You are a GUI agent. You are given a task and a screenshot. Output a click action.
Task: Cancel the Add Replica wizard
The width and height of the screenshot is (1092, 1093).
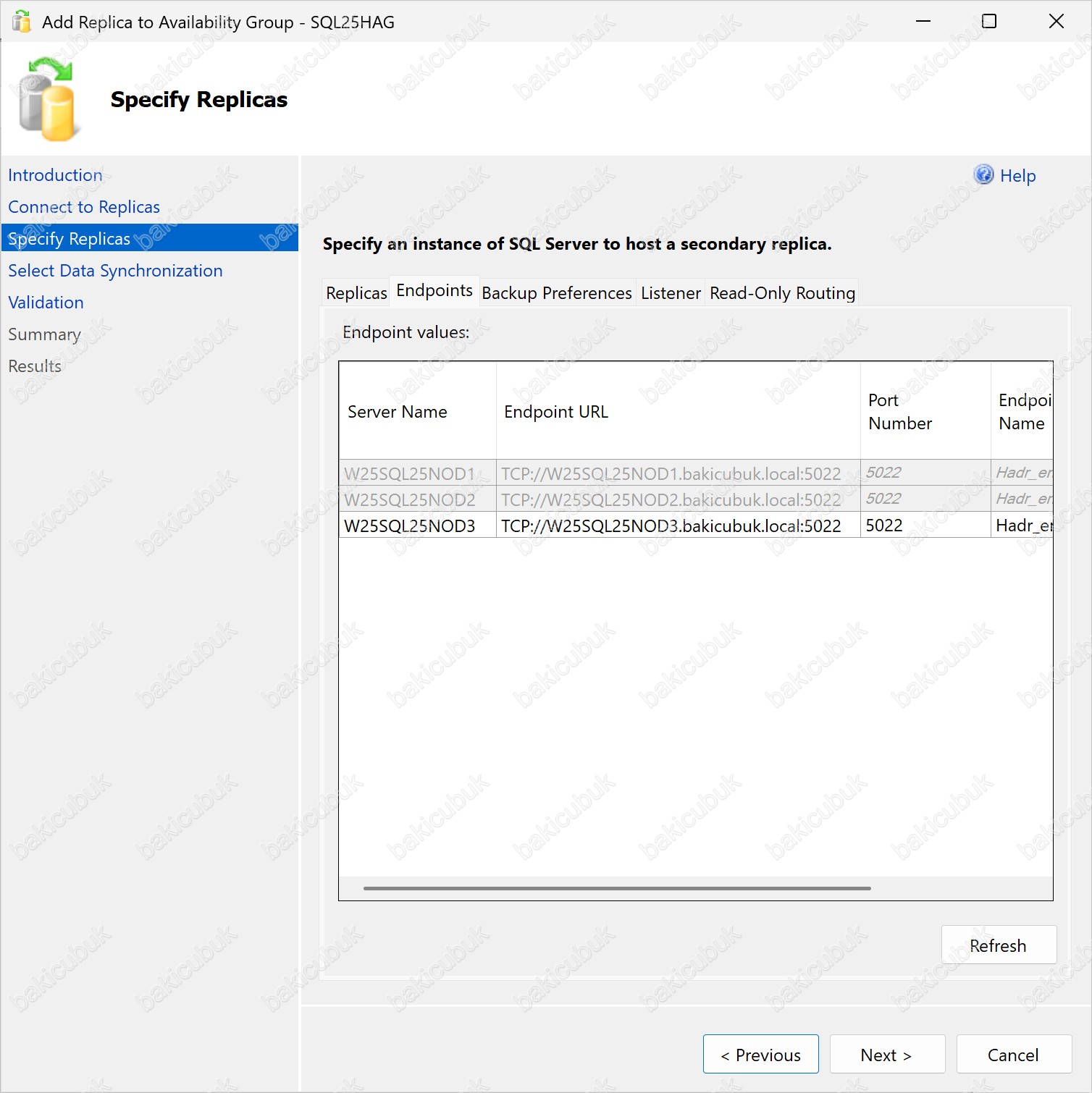point(1013,1055)
